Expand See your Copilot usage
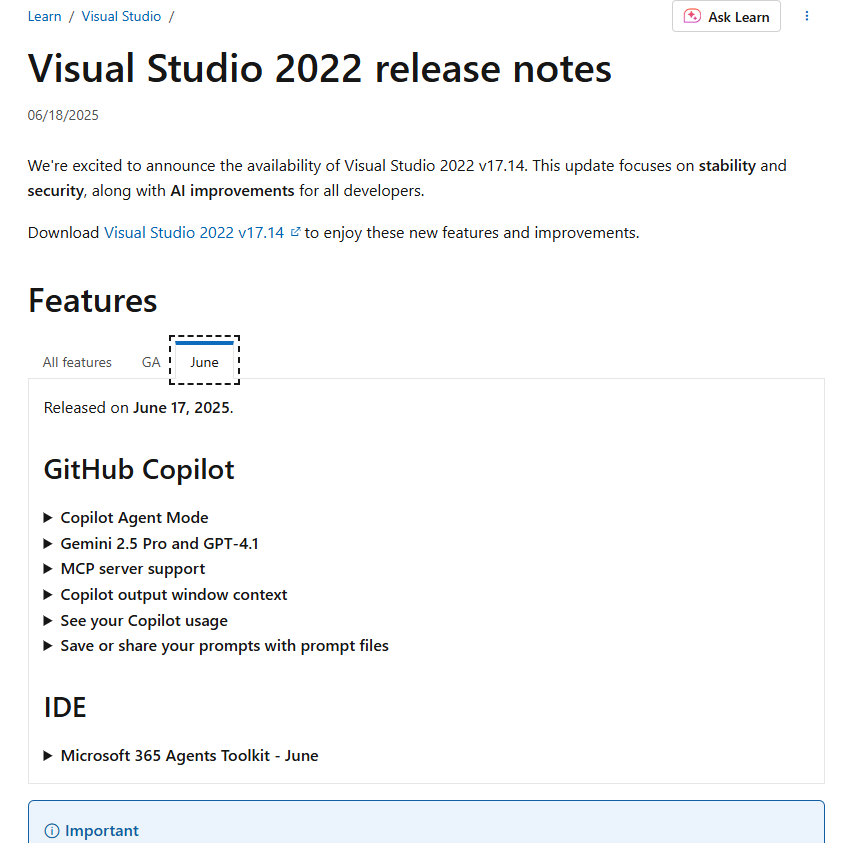Viewport: 841px width, 843px height. [x=135, y=620]
